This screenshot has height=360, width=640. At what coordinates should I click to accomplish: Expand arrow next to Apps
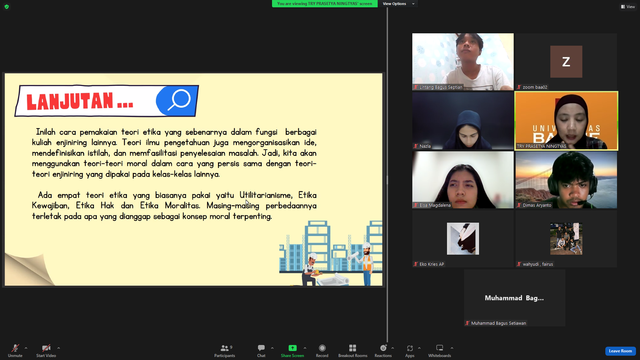click(x=419, y=348)
